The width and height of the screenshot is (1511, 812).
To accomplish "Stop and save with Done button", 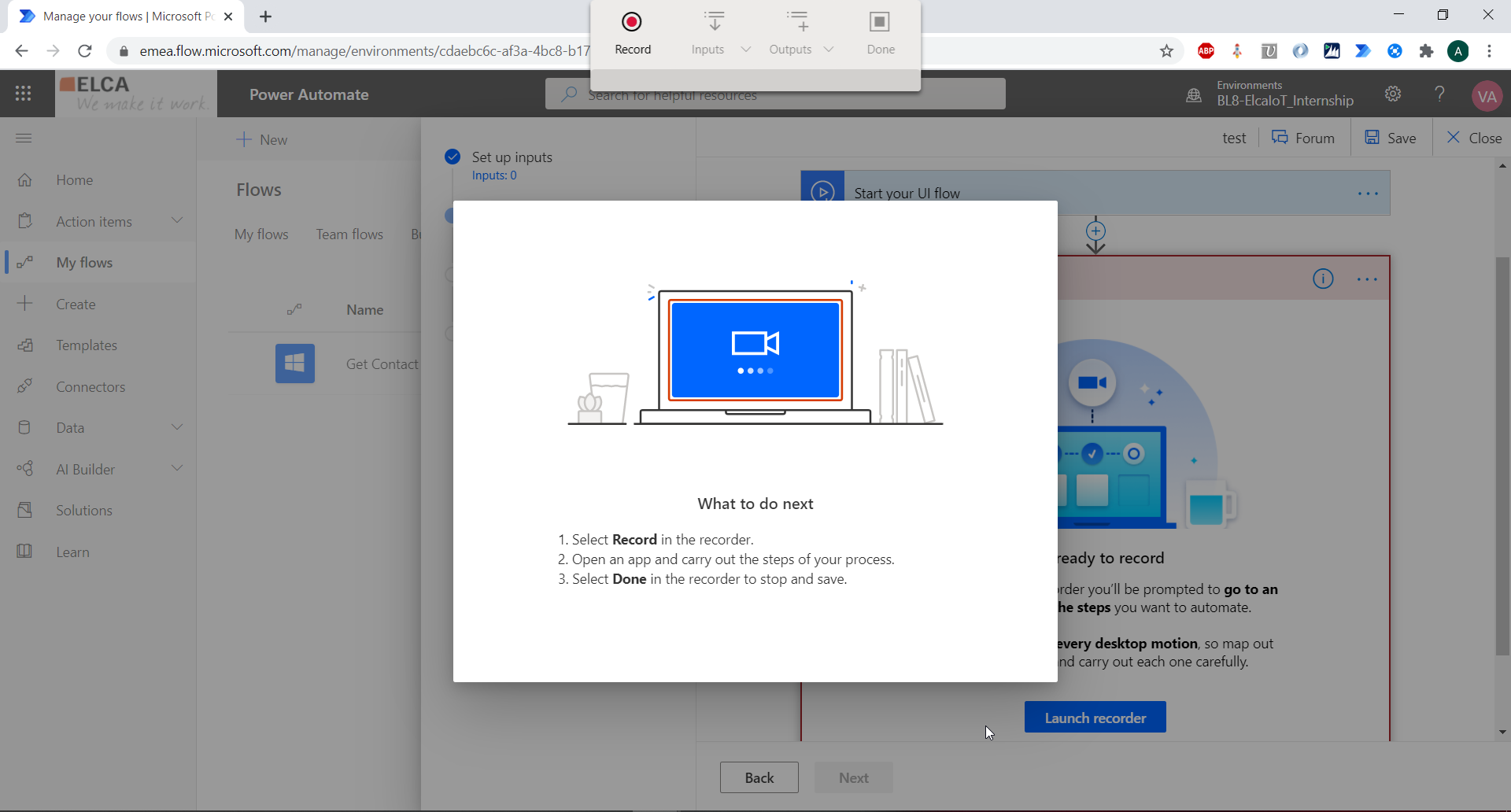I will (x=881, y=33).
